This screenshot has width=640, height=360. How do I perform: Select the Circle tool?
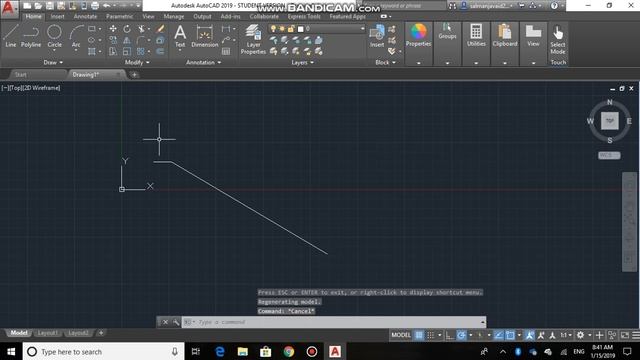point(54,36)
